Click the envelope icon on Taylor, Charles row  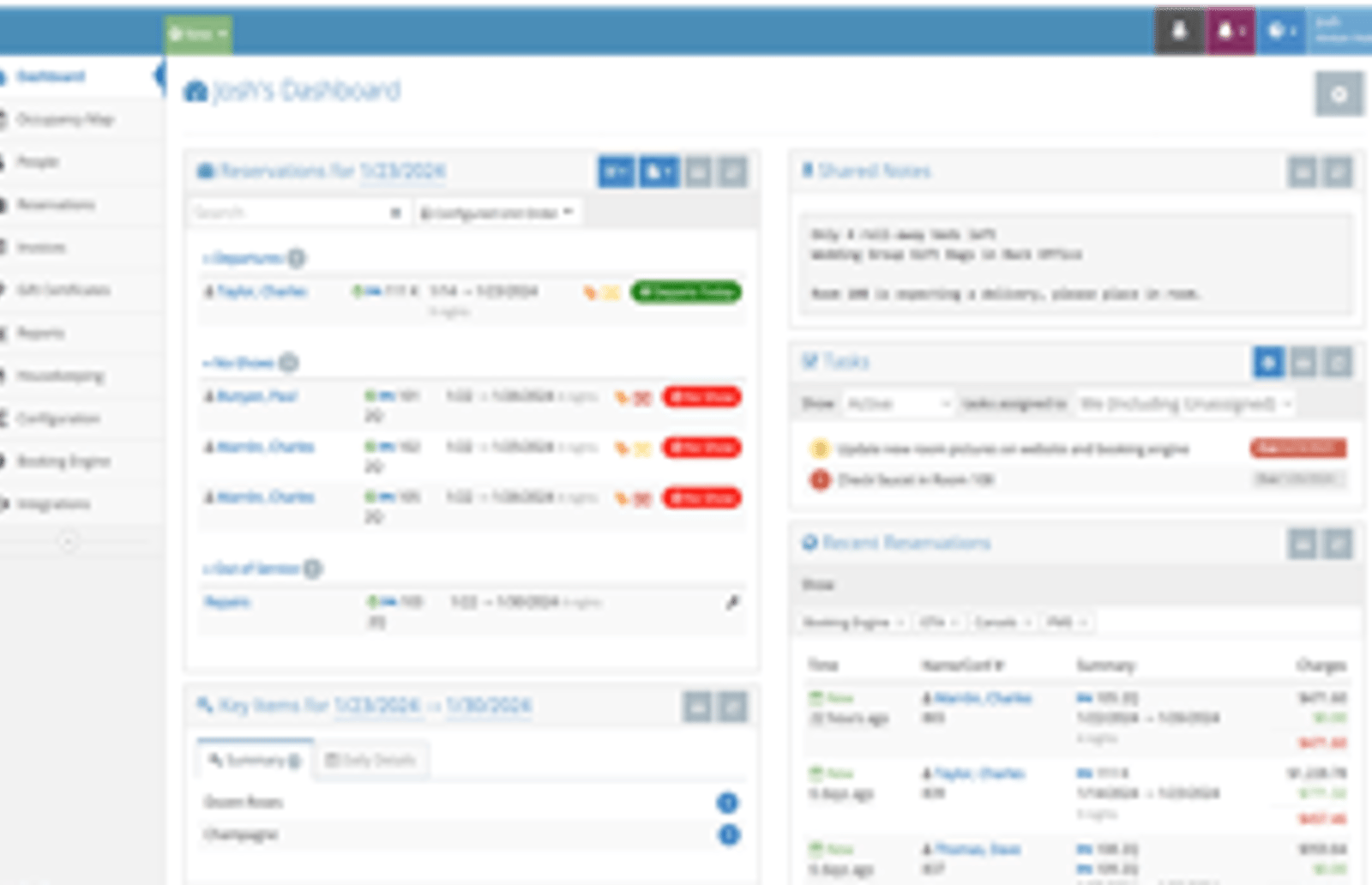[x=611, y=293]
